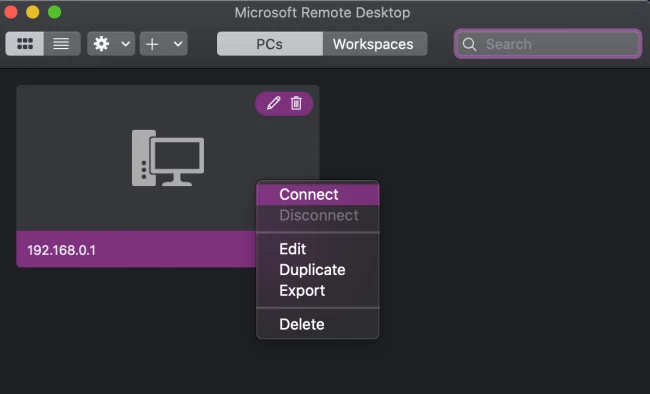Viewport: 650px width, 394px height.
Task: Switch to the list view icon
Action: coord(61,44)
